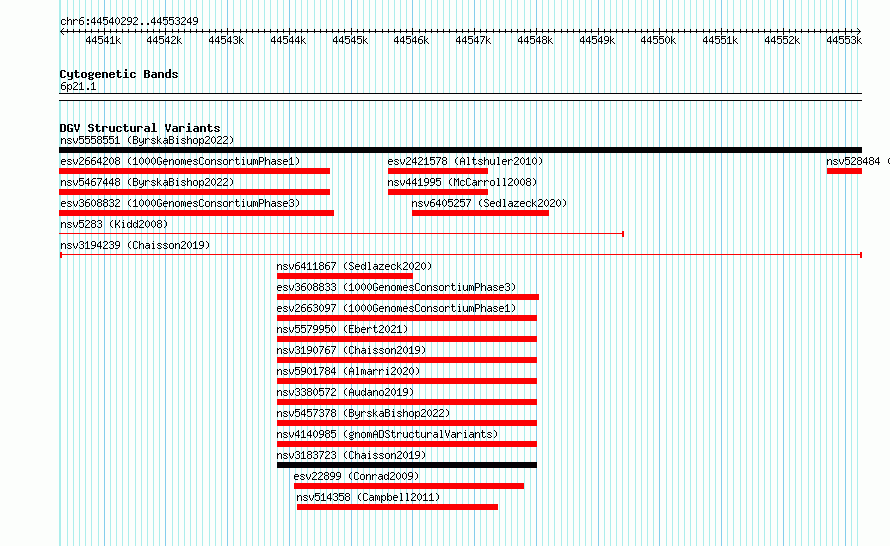Open esv22899 (Conrad2009) label
This screenshot has width=890, height=546.
click(356, 476)
